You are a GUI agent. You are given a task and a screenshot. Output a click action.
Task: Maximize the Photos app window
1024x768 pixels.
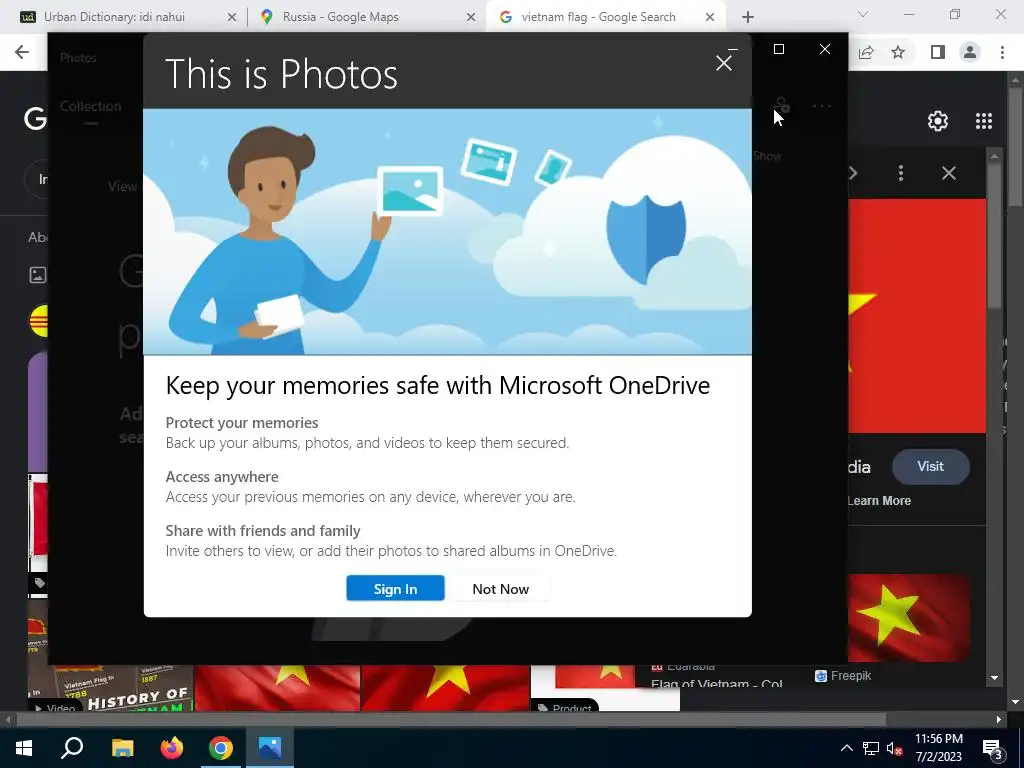(778, 50)
